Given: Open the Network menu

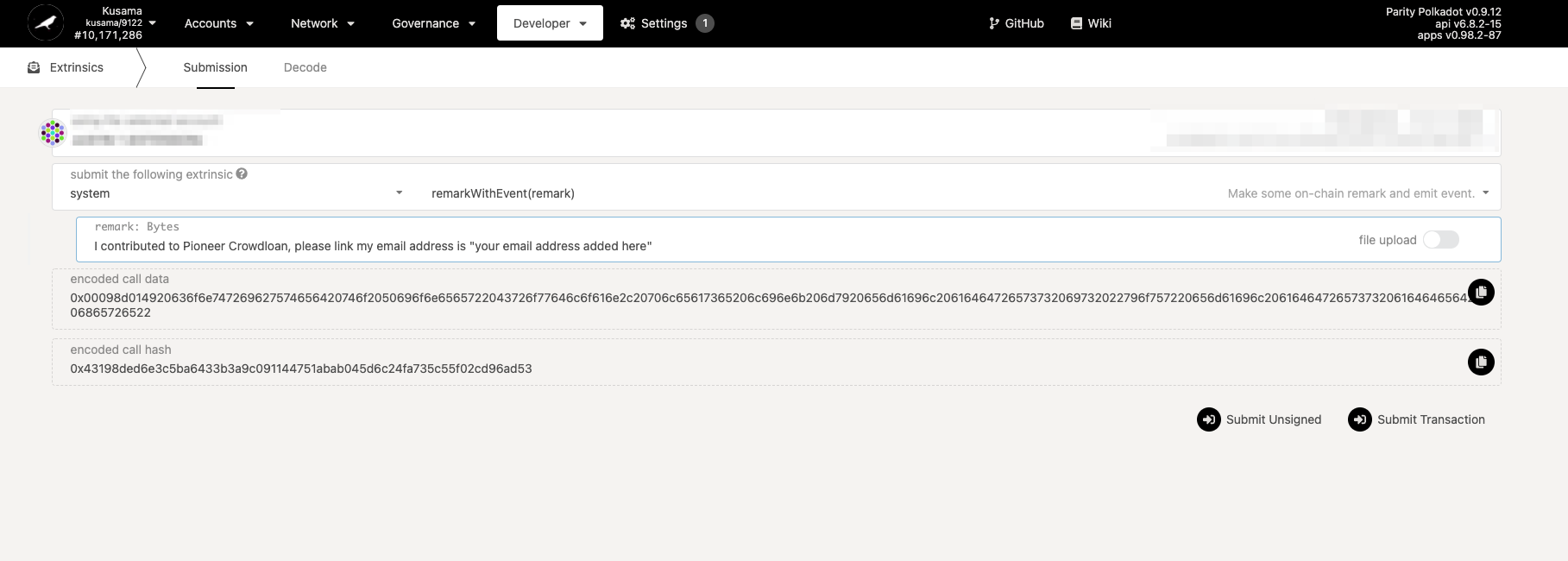Looking at the screenshot, I should tap(323, 23).
